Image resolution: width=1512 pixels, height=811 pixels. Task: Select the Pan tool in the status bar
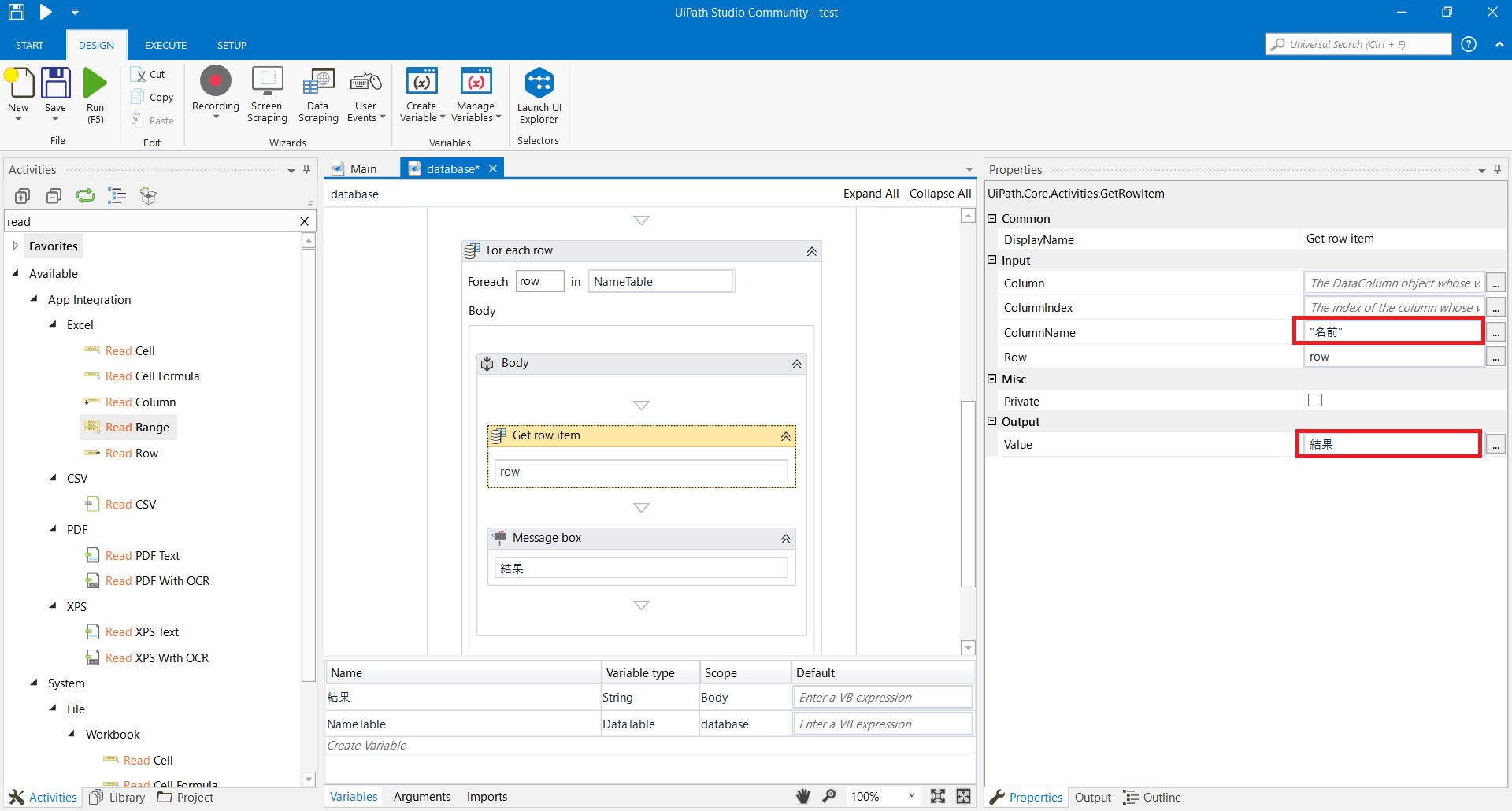click(802, 796)
